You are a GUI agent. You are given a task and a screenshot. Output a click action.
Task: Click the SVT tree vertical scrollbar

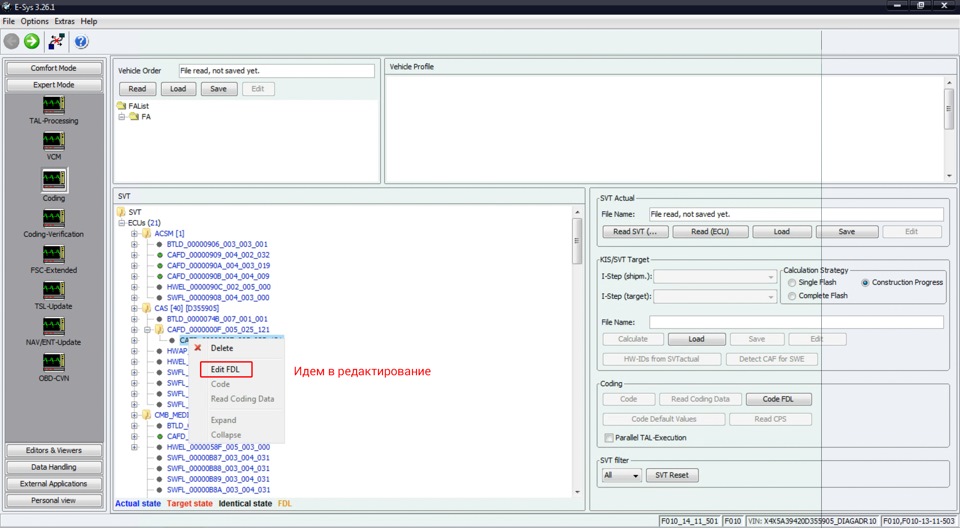(577, 241)
